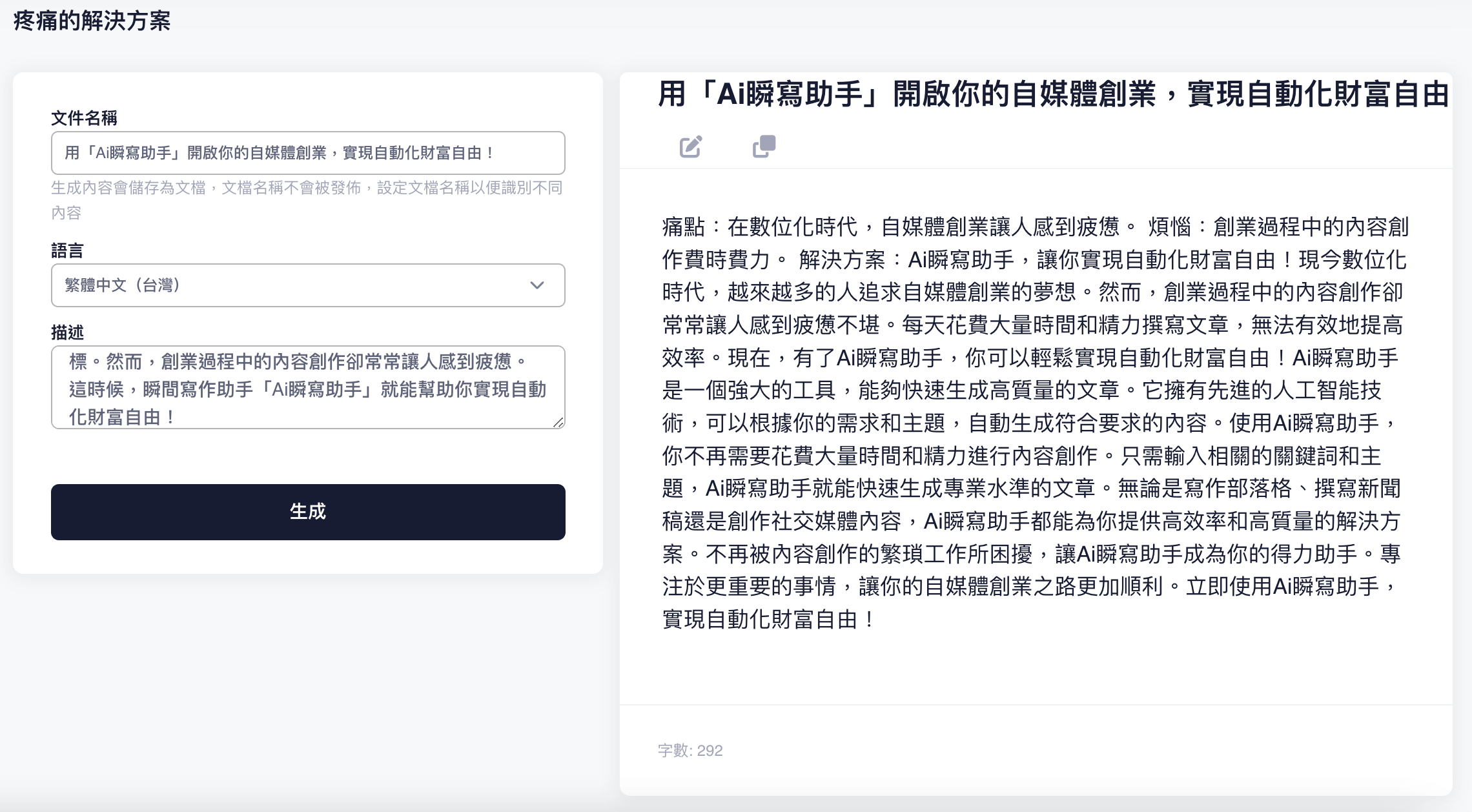Click the 字數: 292 word count text
The width and height of the screenshot is (1472, 812).
click(x=690, y=751)
